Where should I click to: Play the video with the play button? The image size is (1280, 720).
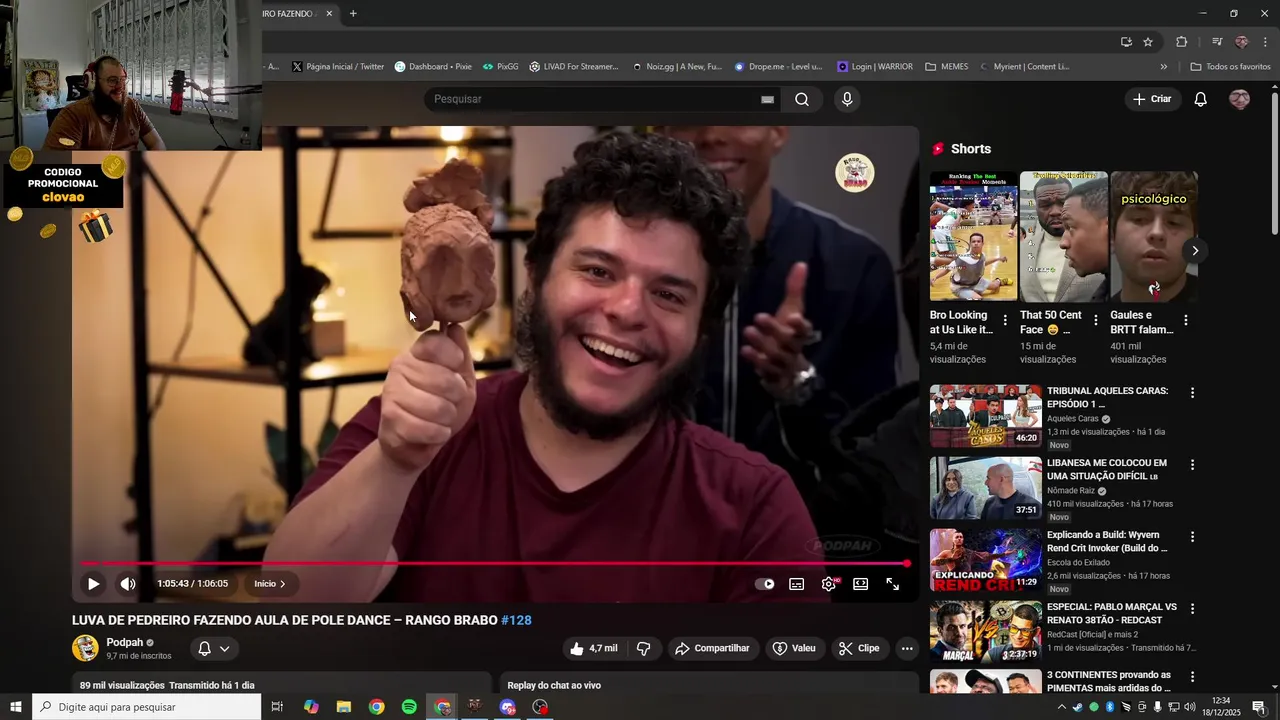coord(93,584)
